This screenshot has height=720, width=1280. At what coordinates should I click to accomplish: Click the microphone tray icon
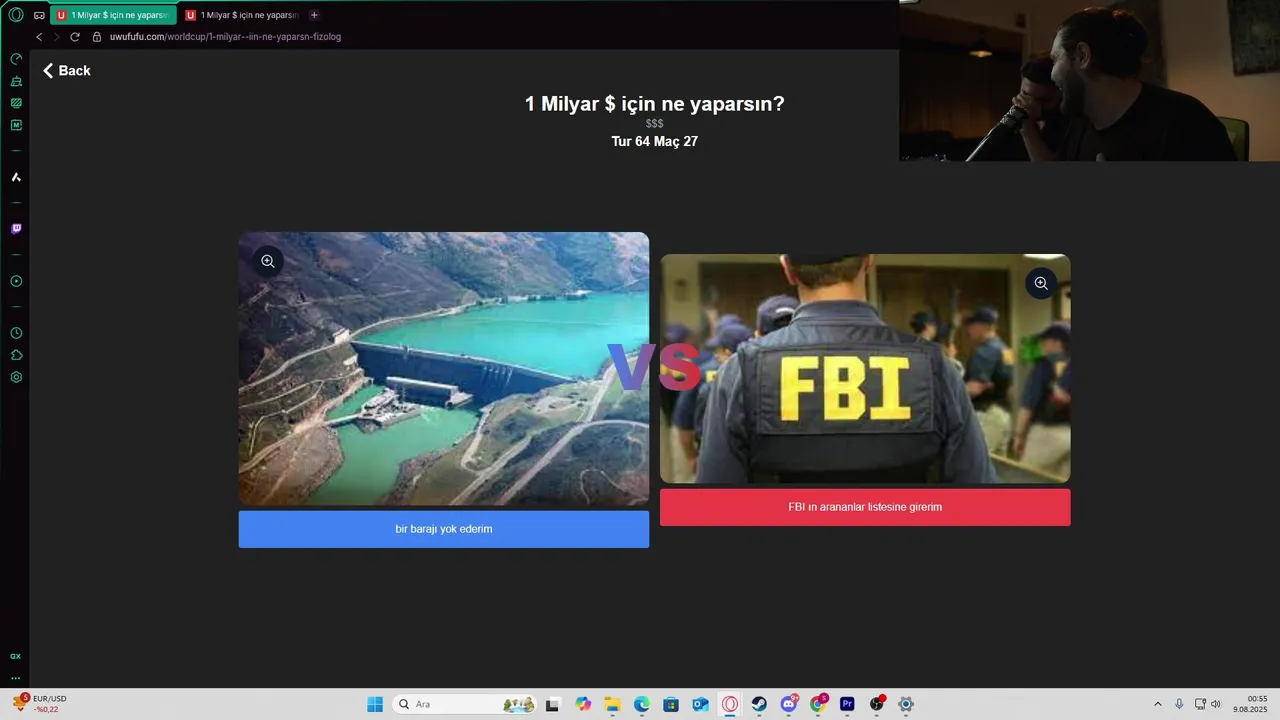click(x=1179, y=704)
